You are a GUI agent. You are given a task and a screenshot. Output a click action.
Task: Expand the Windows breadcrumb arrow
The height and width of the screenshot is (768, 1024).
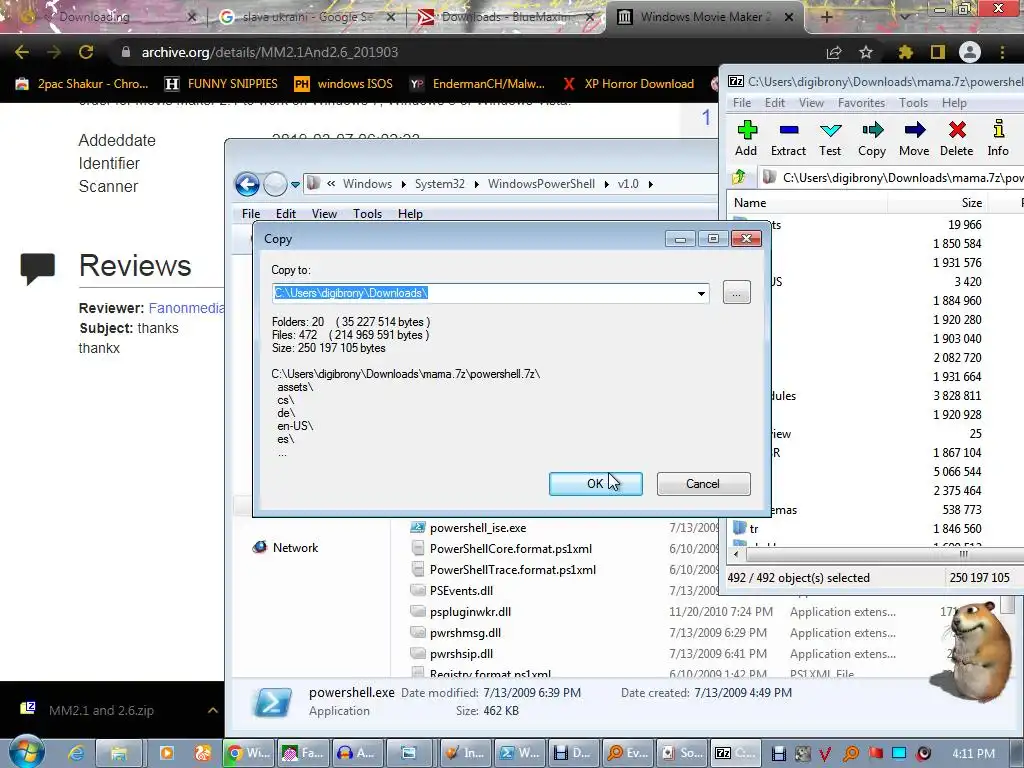pyautogui.click(x=403, y=184)
